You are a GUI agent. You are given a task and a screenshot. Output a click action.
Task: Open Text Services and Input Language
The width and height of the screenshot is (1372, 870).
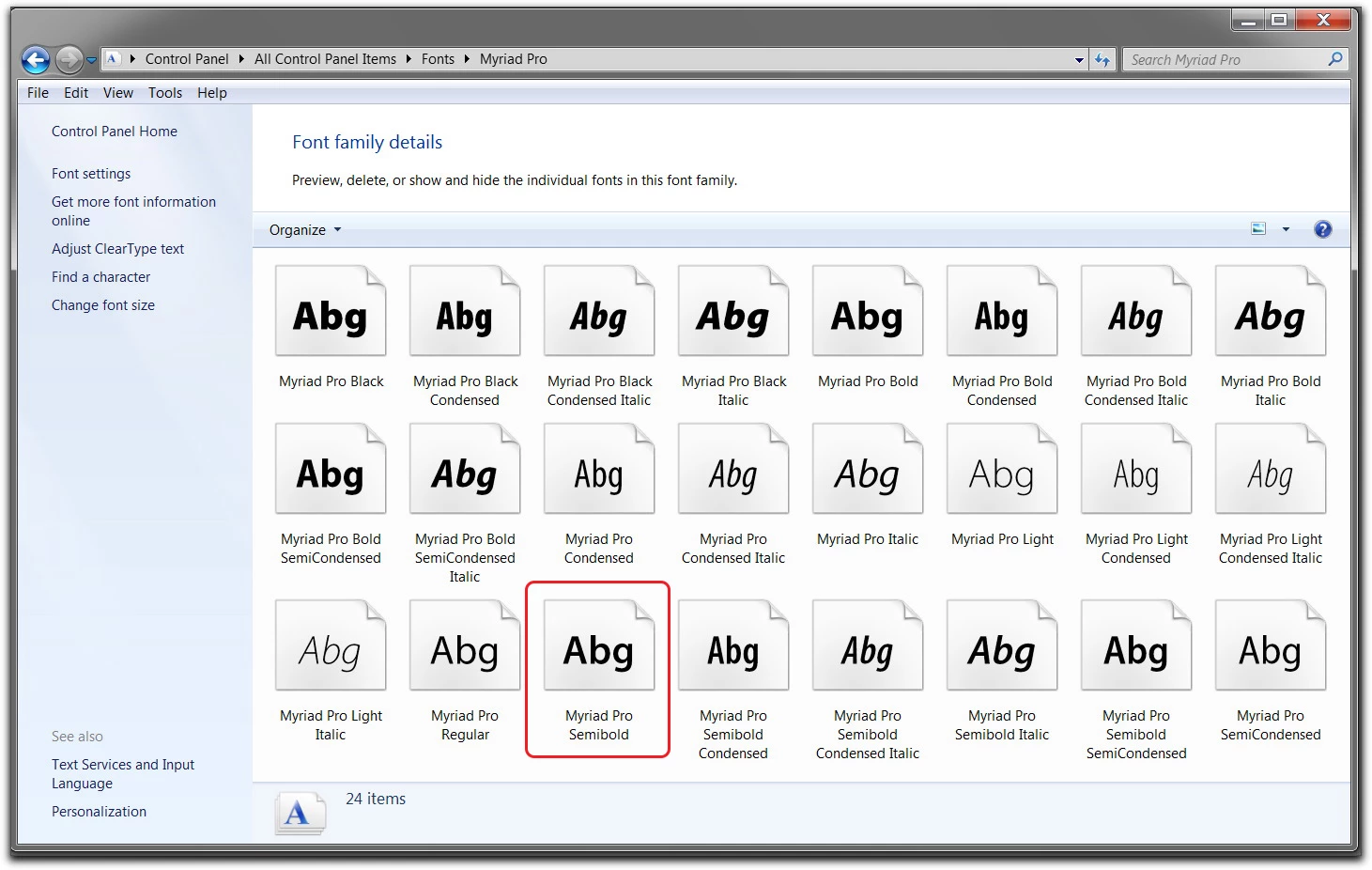(x=123, y=774)
